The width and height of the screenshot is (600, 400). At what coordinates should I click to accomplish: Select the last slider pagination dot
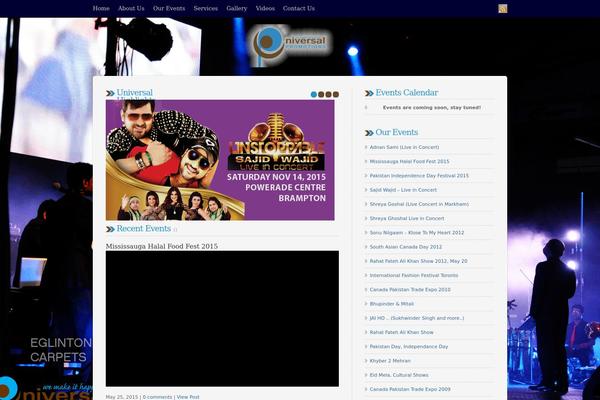pyautogui.click(x=336, y=94)
